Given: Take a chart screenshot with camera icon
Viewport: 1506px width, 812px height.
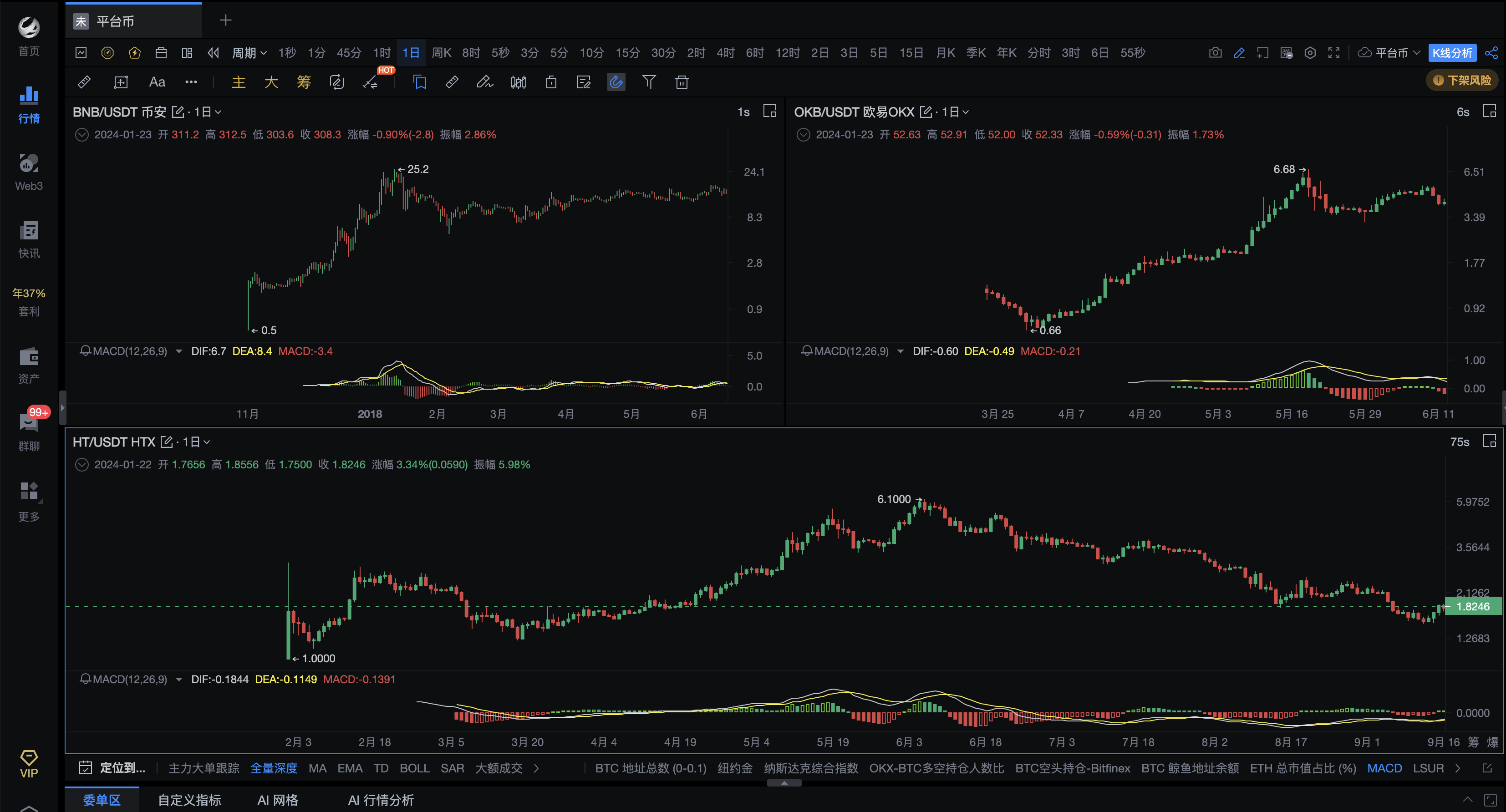Looking at the screenshot, I should [x=1215, y=53].
